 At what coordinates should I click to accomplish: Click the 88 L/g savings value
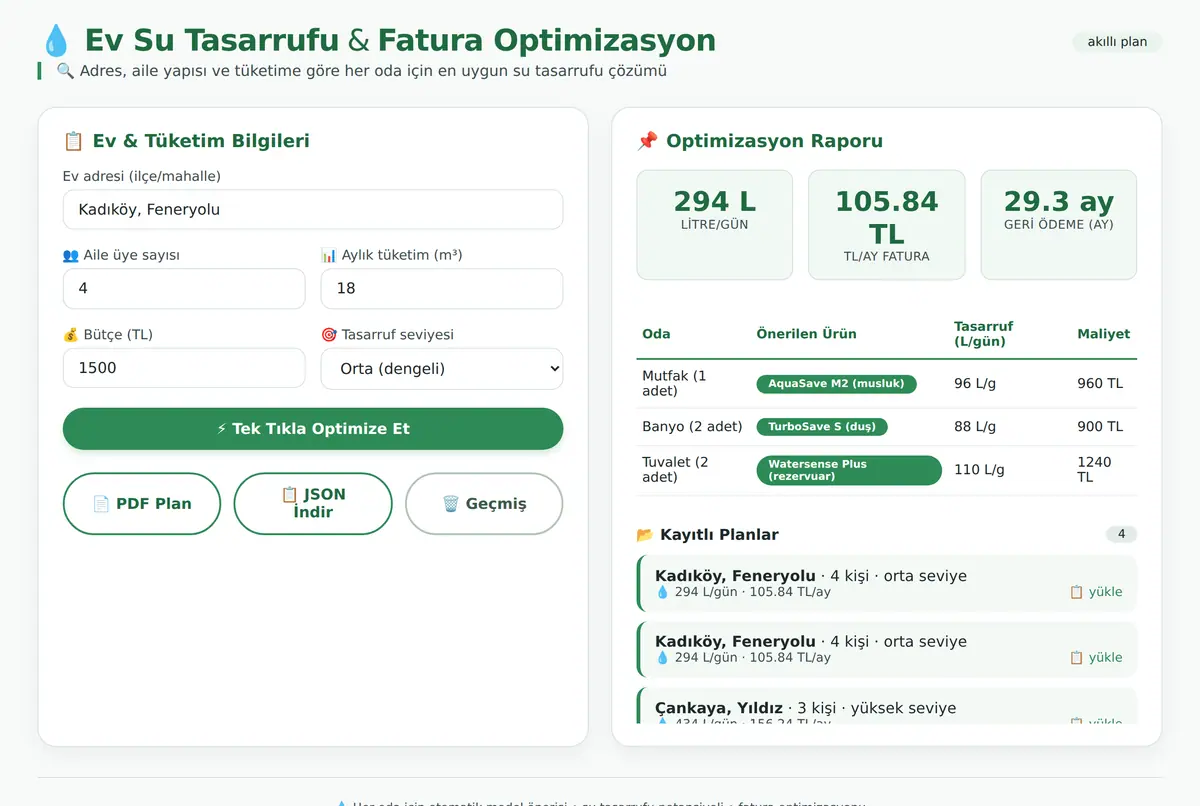(x=975, y=427)
